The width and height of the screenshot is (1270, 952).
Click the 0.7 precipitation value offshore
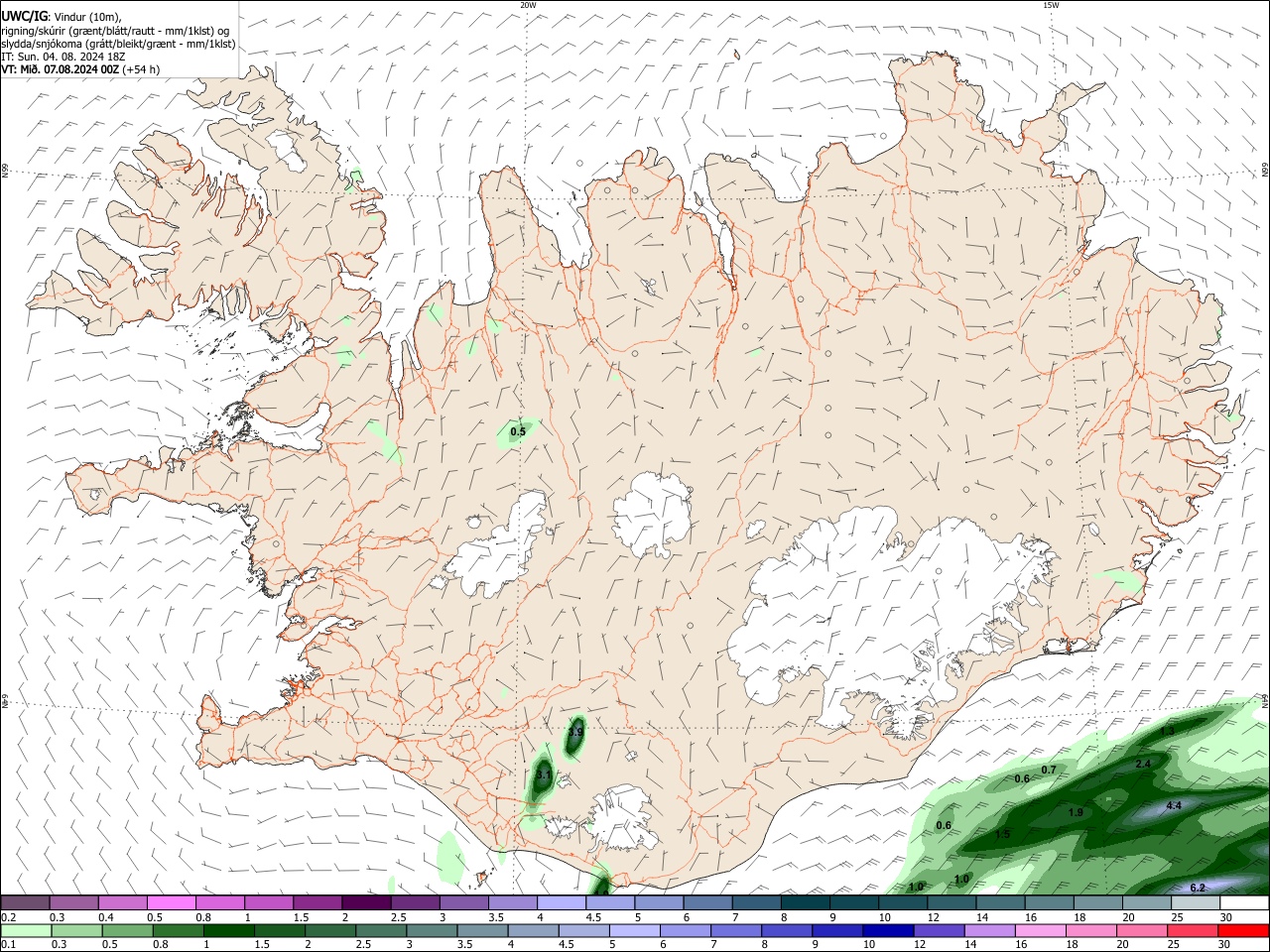coord(1049,770)
